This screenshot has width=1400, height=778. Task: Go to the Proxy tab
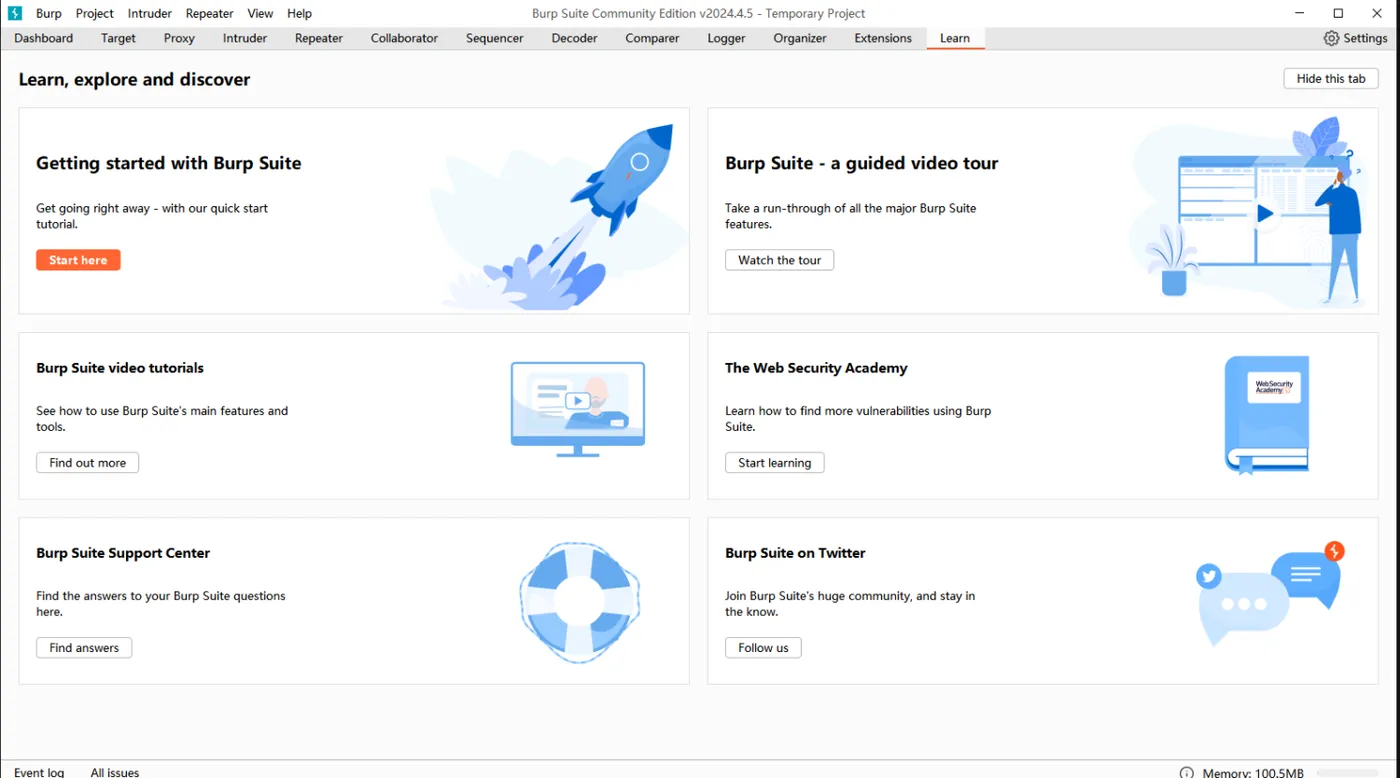point(179,38)
